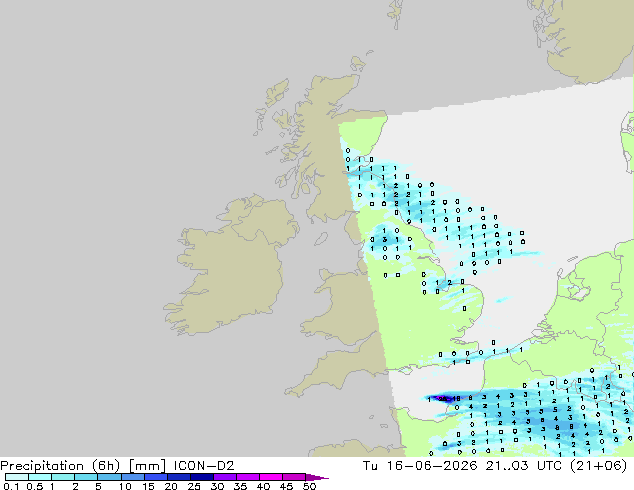Click legend value label '35'
The width and height of the screenshot is (634, 490).
coord(240,486)
